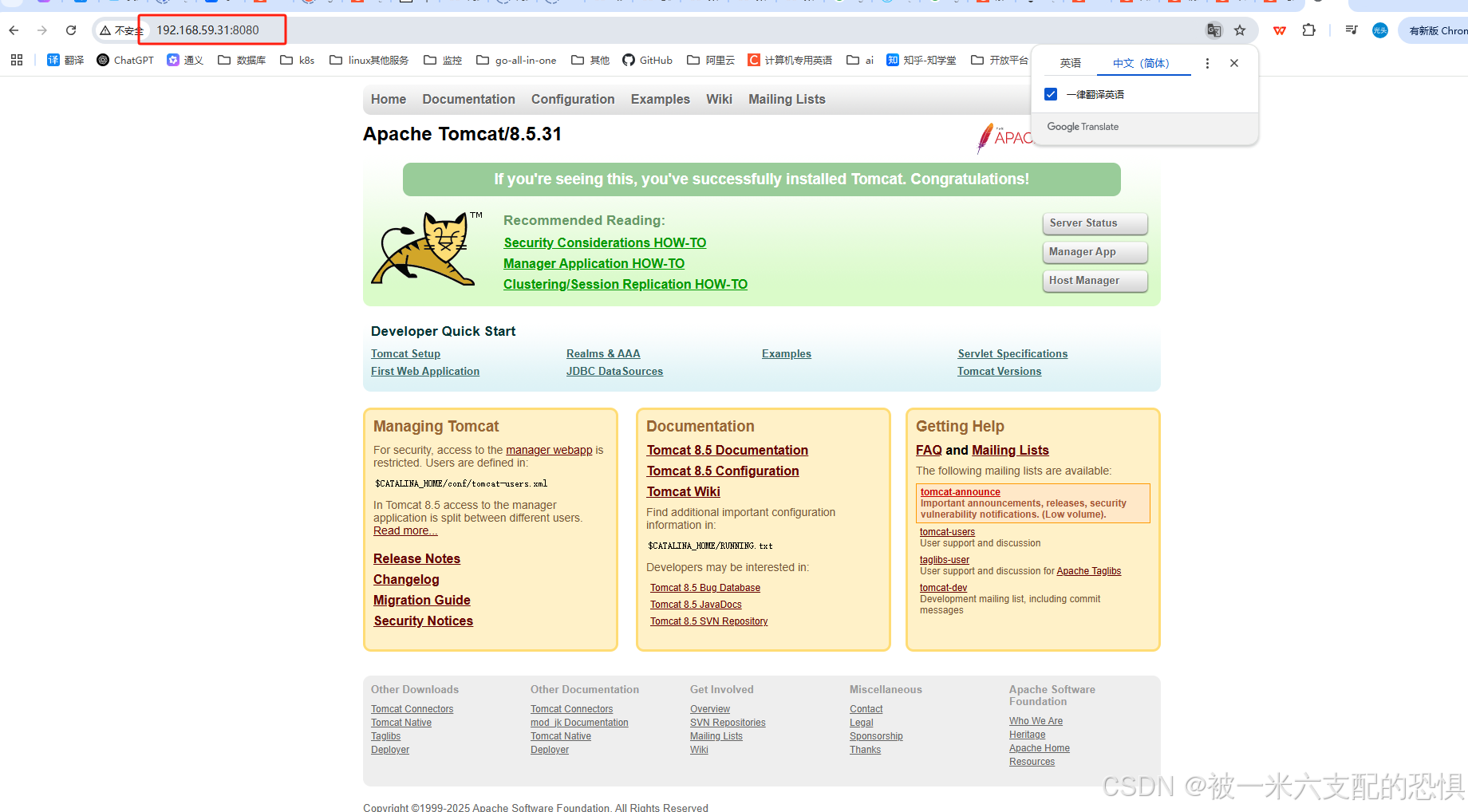Open the manager webapp link
Image resolution: width=1468 pixels, height=812 pixels.
[549, 450]
